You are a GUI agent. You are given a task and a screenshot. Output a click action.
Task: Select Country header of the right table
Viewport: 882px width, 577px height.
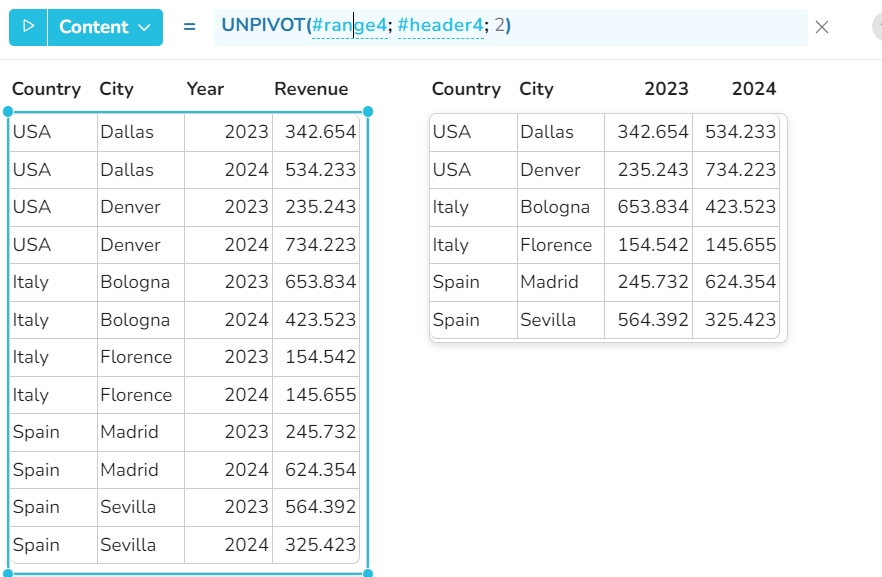466,89
